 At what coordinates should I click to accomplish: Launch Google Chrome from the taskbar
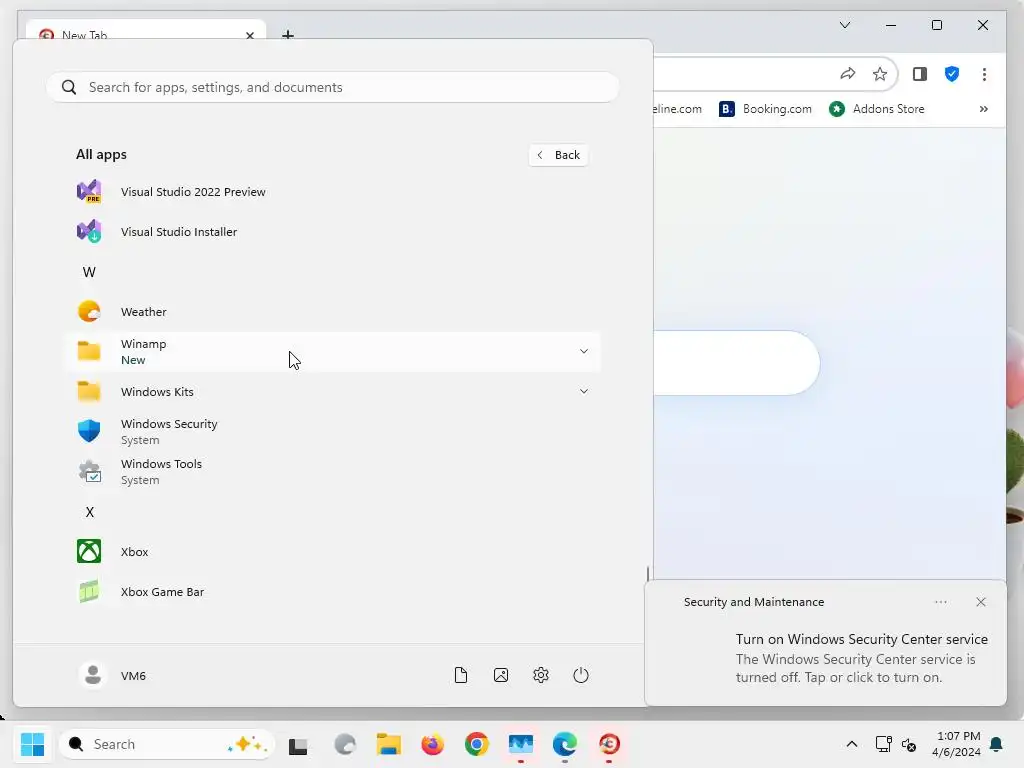point(477,744)
